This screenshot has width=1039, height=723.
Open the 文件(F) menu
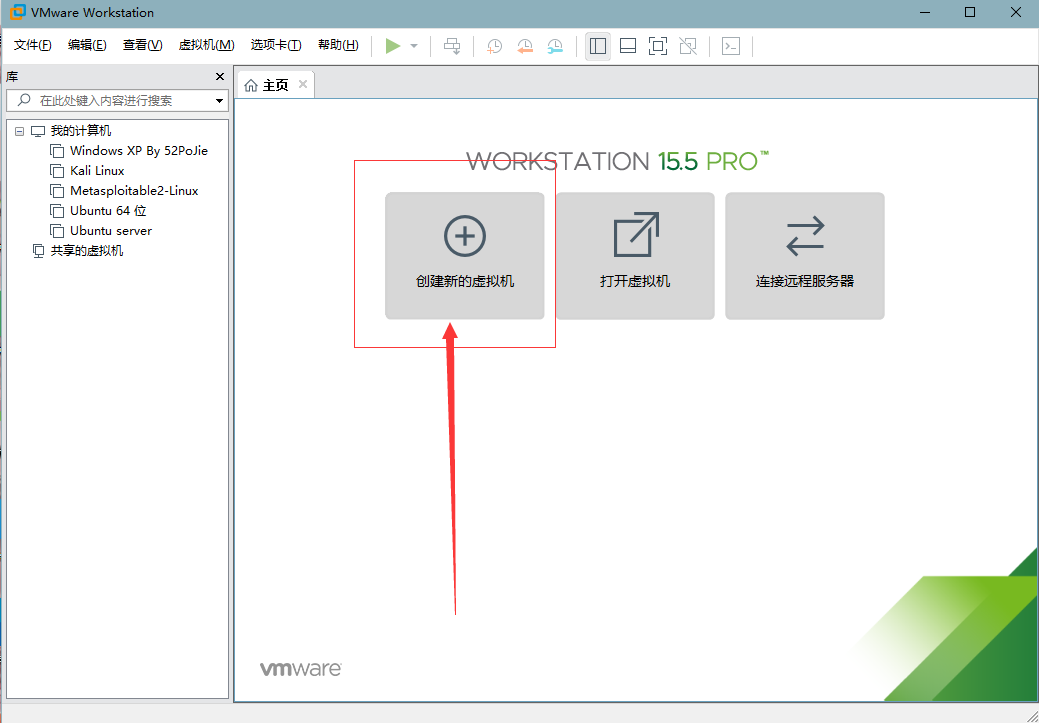click(x=33, y=45)
